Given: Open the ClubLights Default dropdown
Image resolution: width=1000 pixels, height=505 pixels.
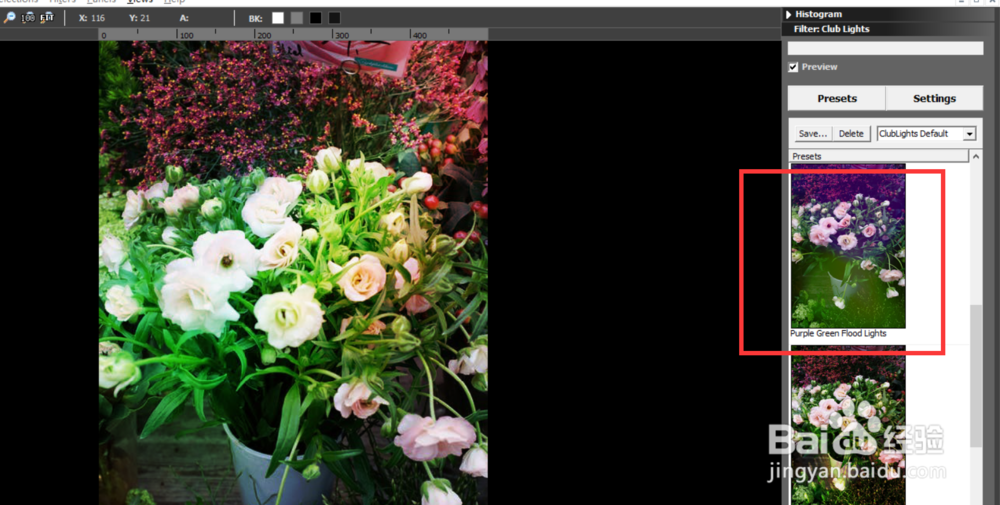Looking at the screenshot, I should click(927, 133).
